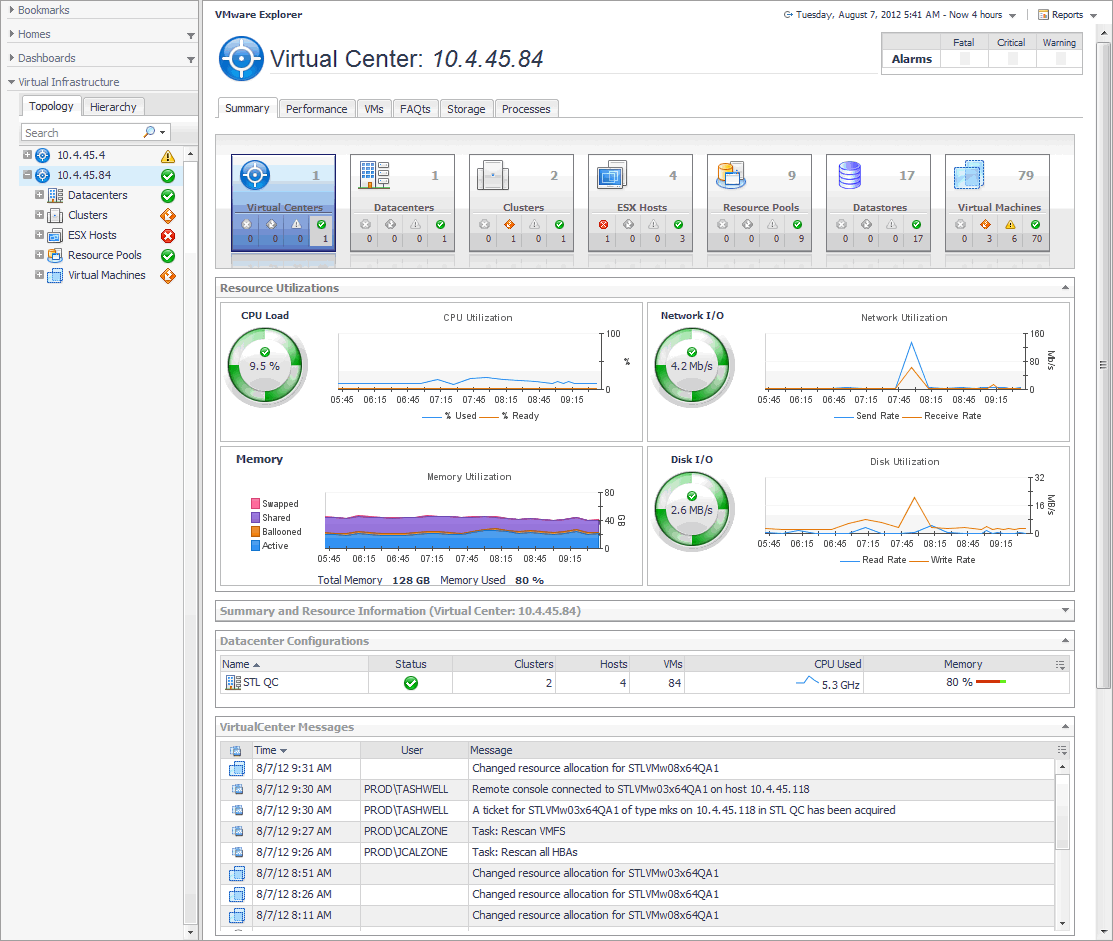
Task: Click the orange critical icon beside Clusters tree row
Action: (x=168, y=216)
